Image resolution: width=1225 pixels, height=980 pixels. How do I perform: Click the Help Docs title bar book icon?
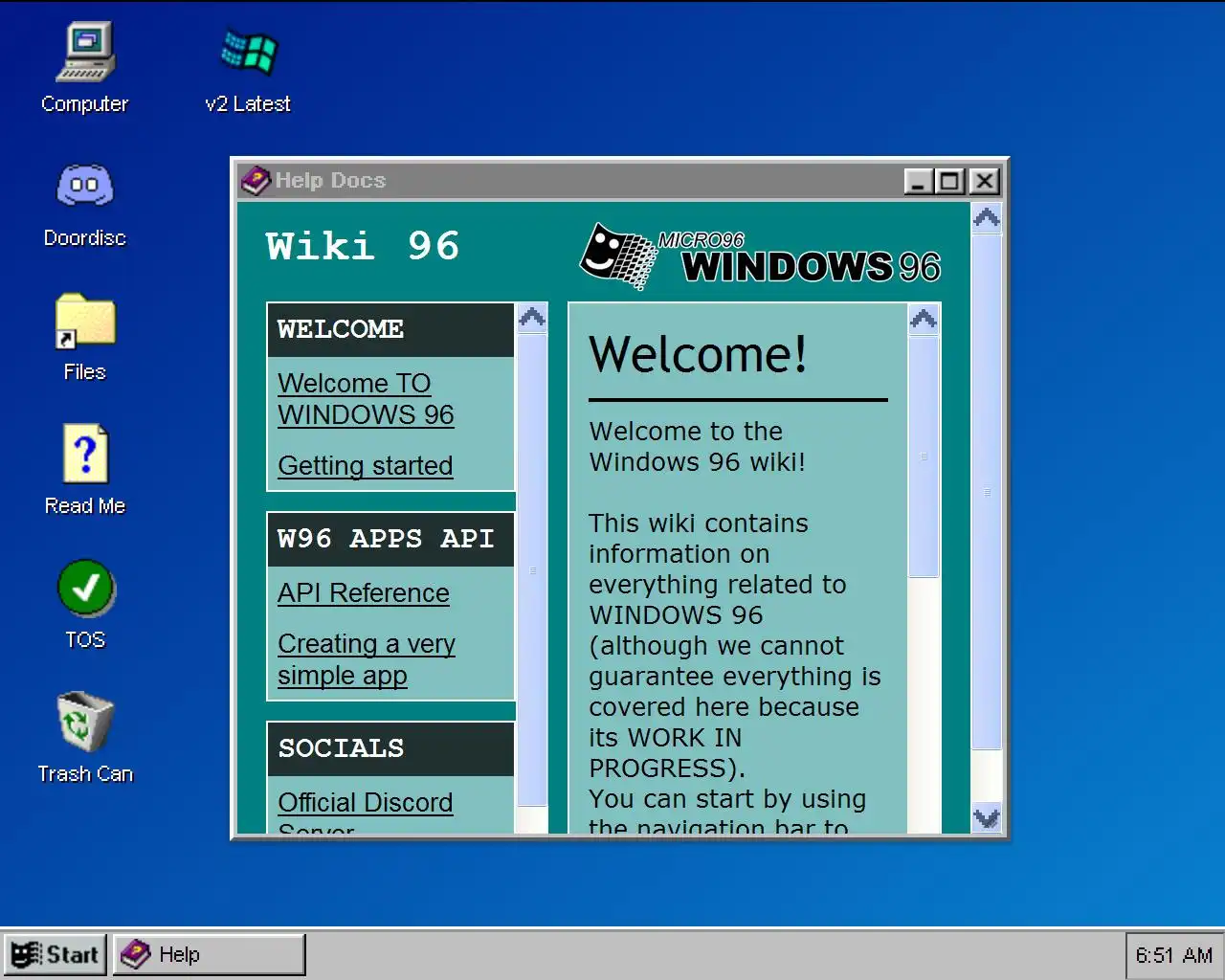pyautogui.click(x=256, y=181)
